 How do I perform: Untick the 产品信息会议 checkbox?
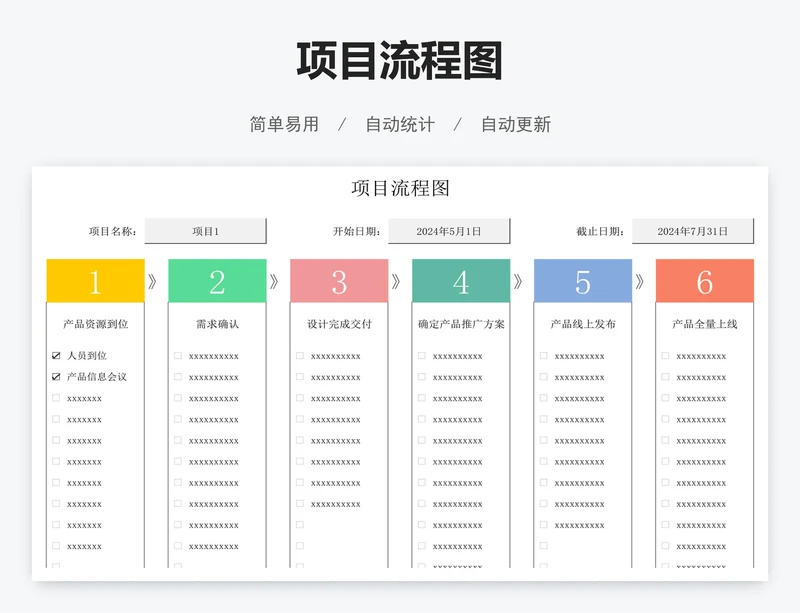(56, 377)
